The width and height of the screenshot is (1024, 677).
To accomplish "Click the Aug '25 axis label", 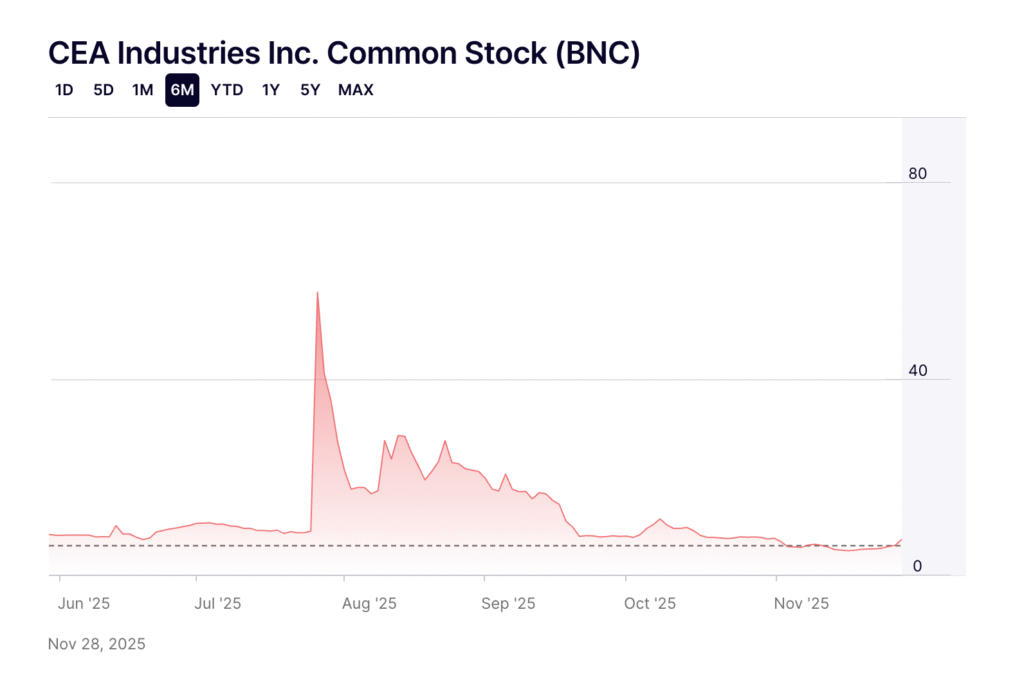I will coord(370,604).
